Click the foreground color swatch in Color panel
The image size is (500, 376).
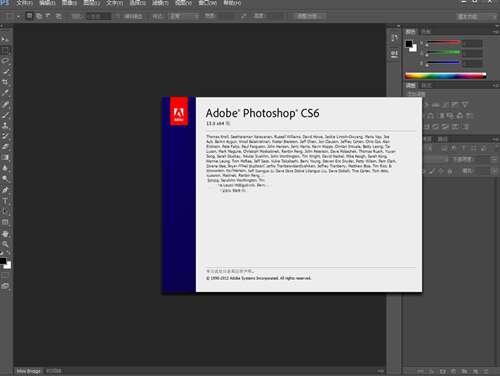(409, 44)
